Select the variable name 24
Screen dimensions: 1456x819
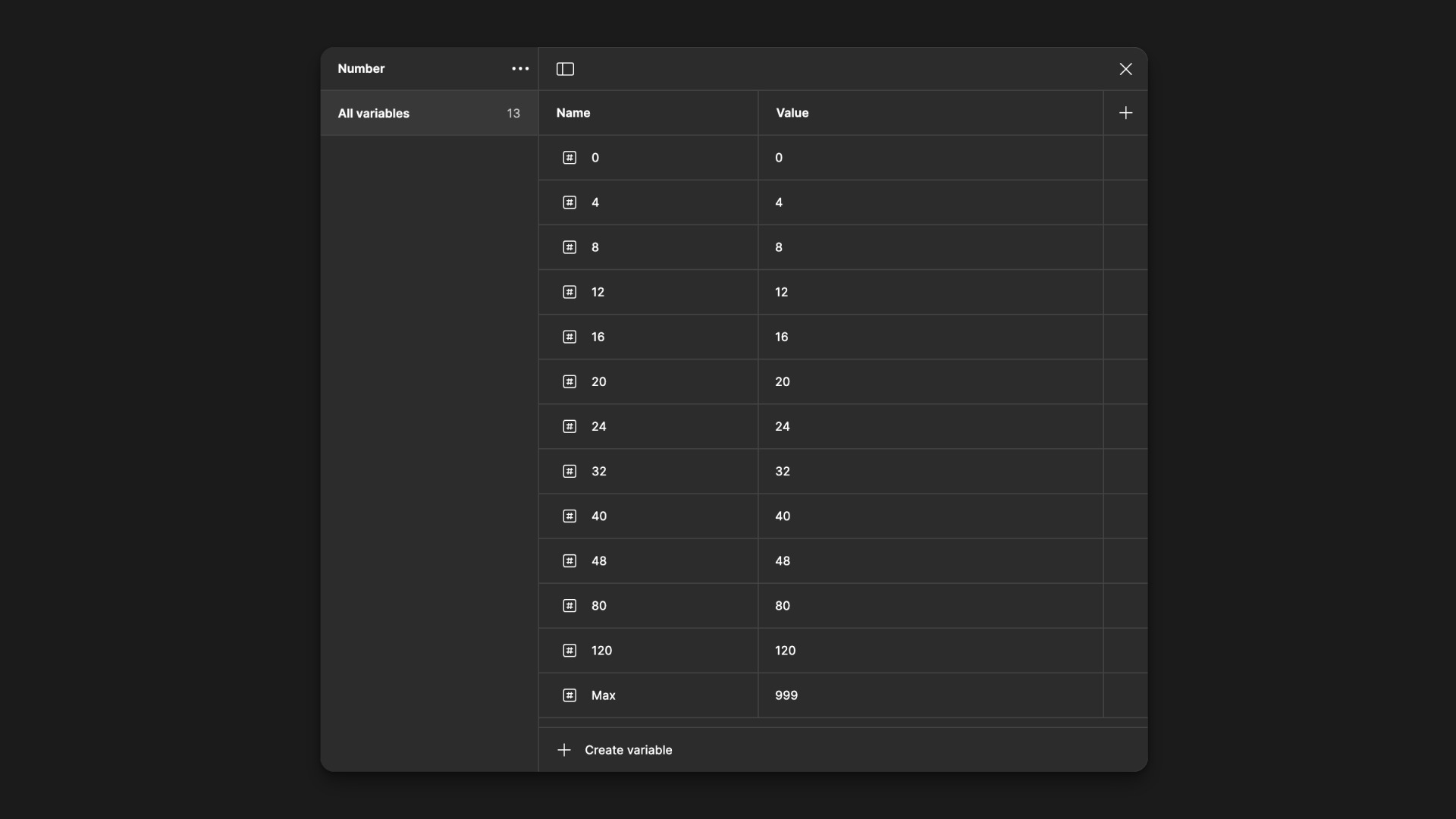[x=598, y=426]
